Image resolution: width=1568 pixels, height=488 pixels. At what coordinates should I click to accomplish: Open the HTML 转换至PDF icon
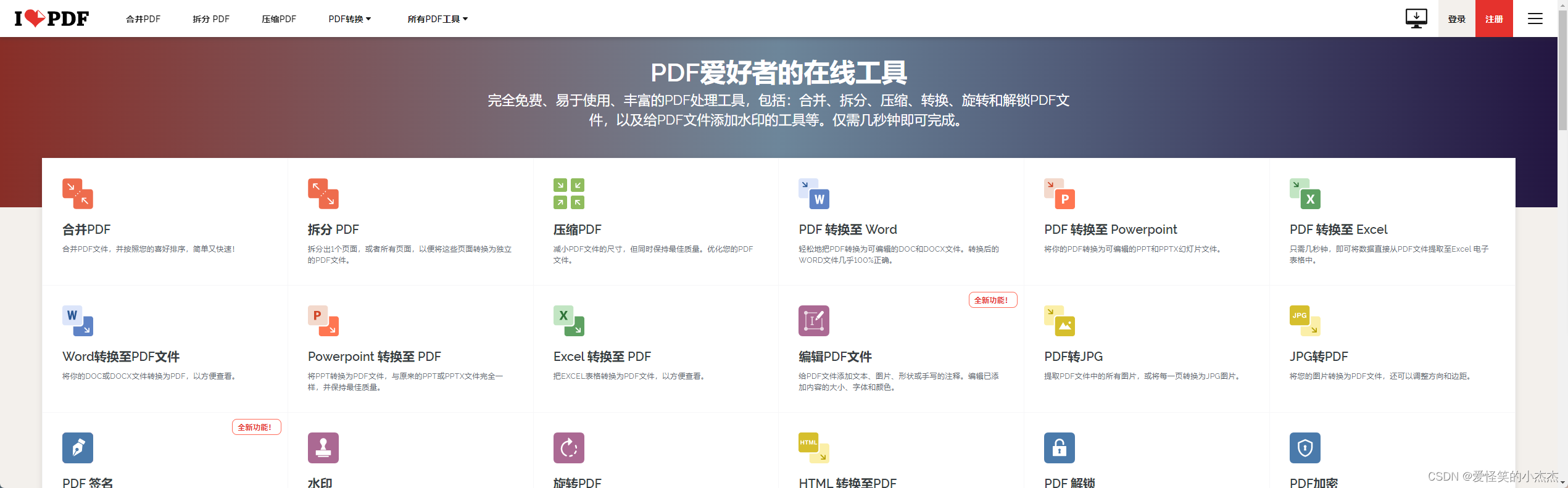[x=814, y=448]
